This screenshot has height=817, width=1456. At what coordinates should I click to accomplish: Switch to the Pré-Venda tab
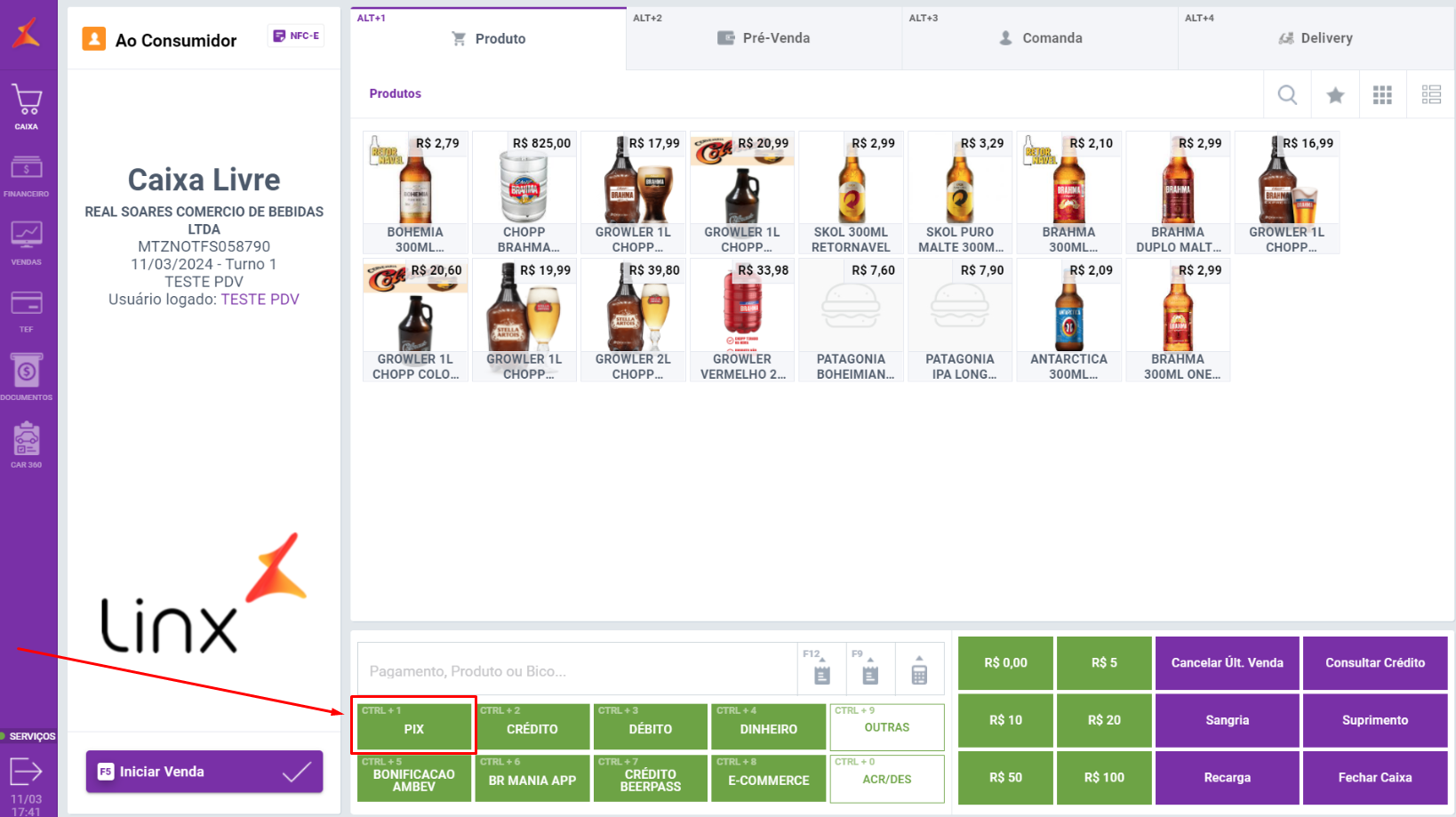pos(764,38)
